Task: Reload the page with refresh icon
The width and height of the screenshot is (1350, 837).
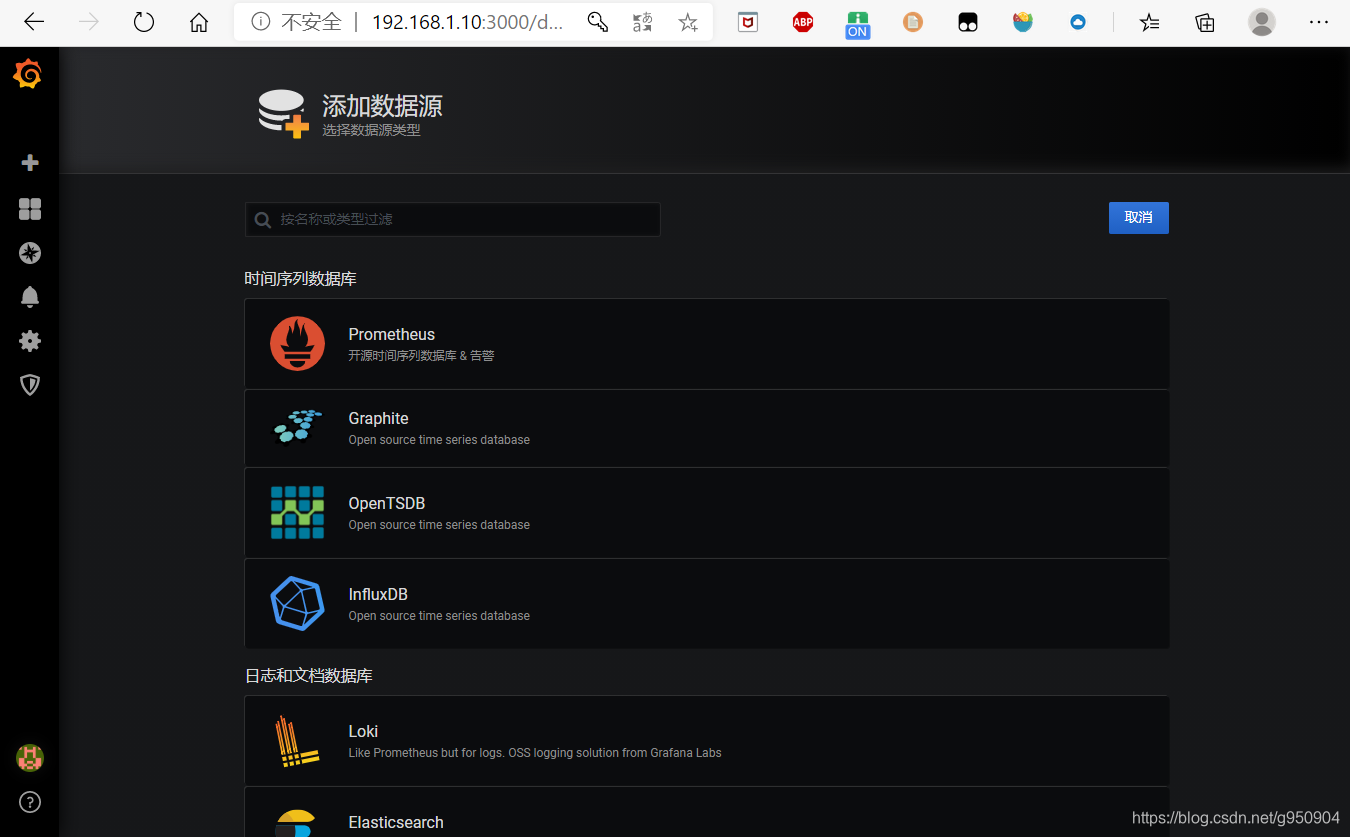Action: click(x=144, y=22)
